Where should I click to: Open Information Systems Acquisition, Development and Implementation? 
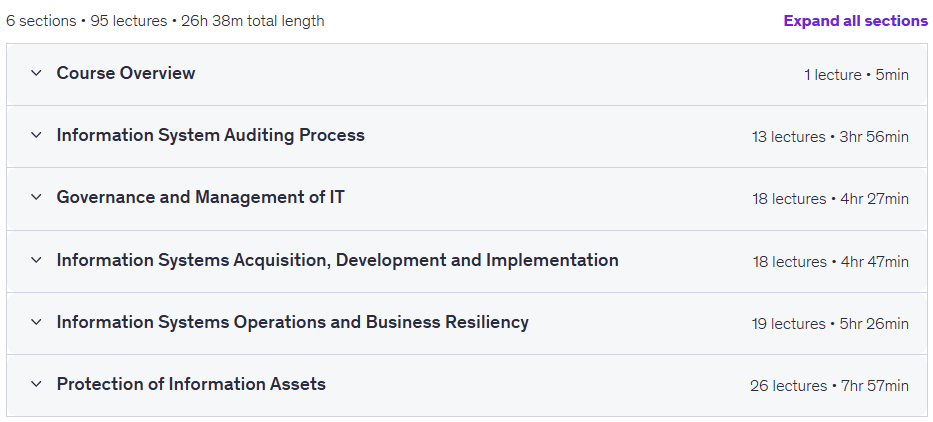(x=337, y=260)
